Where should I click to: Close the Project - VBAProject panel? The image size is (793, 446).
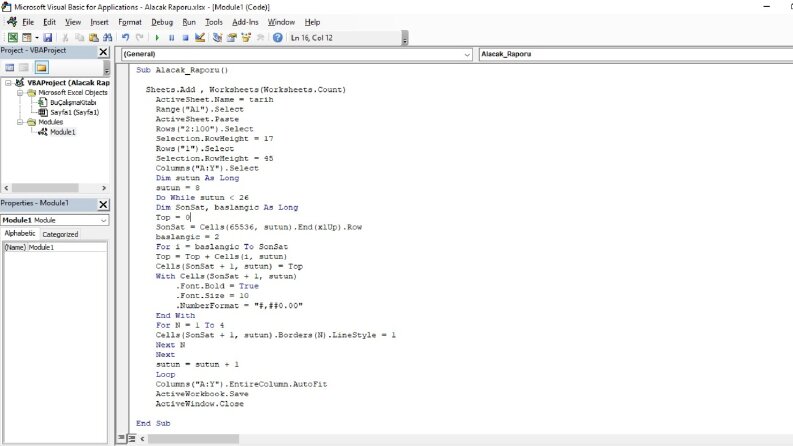point(103,52)
